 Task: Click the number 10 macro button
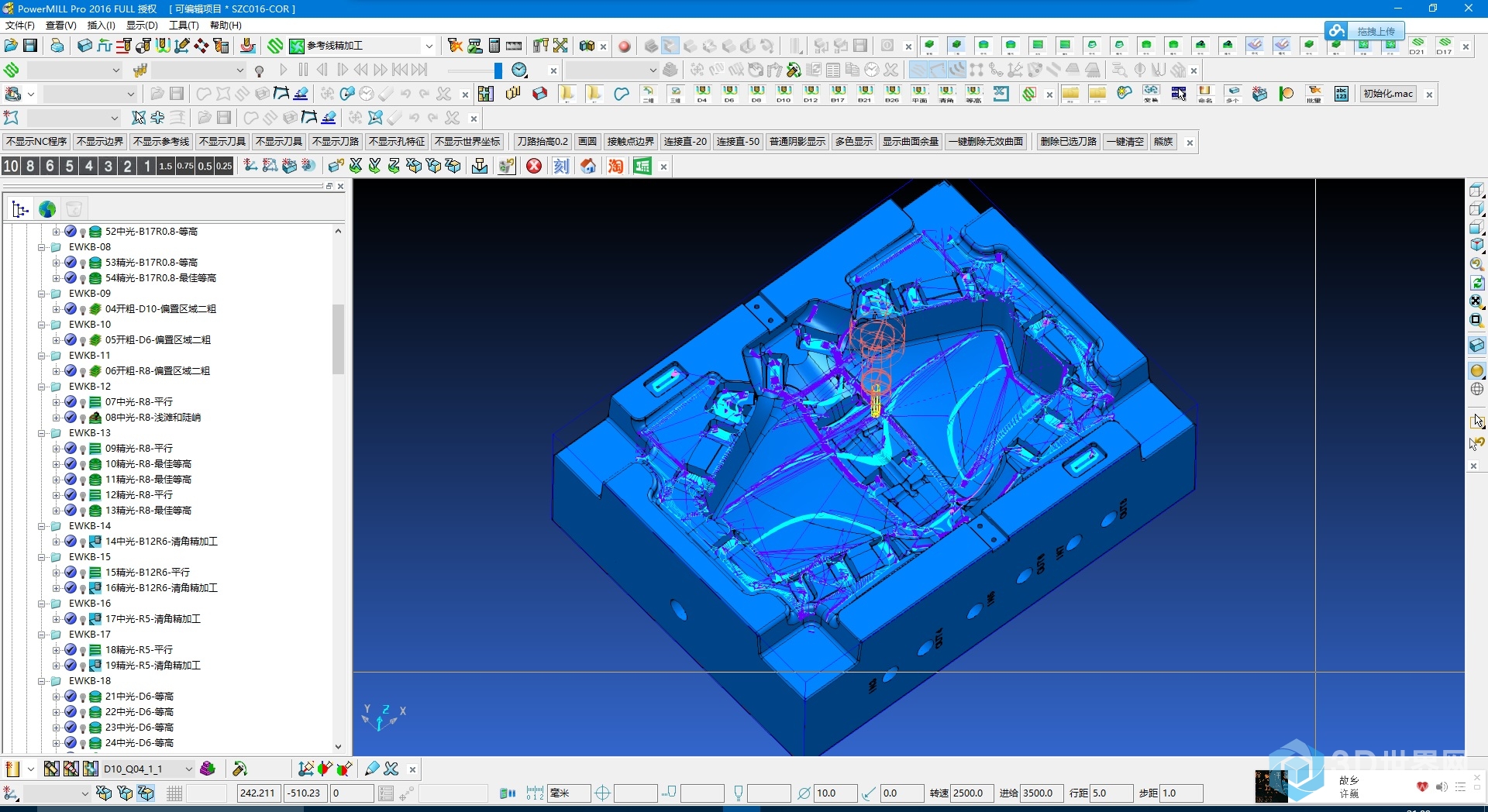pos(11,166)
